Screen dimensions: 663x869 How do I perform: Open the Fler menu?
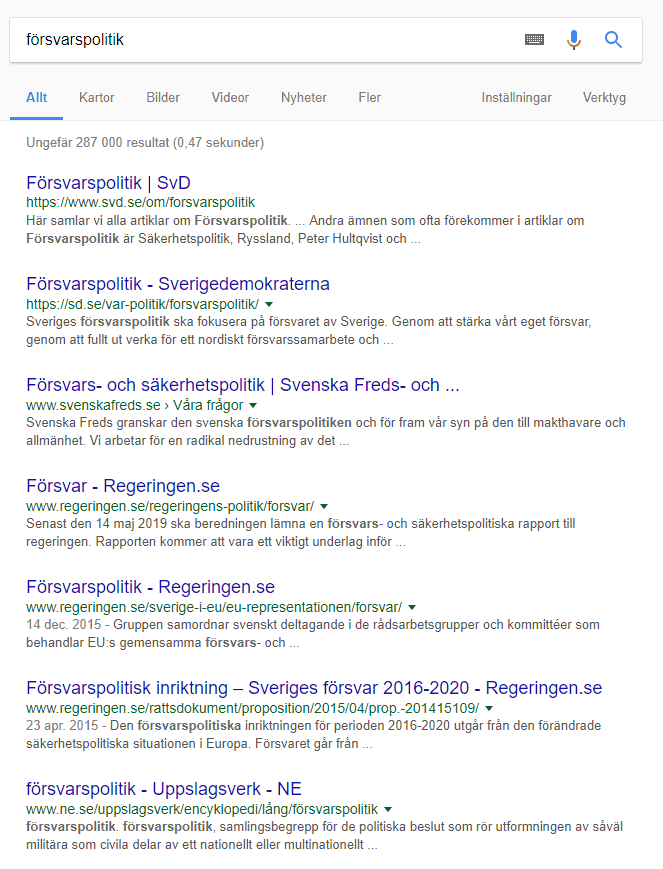[x=370, y=98]
